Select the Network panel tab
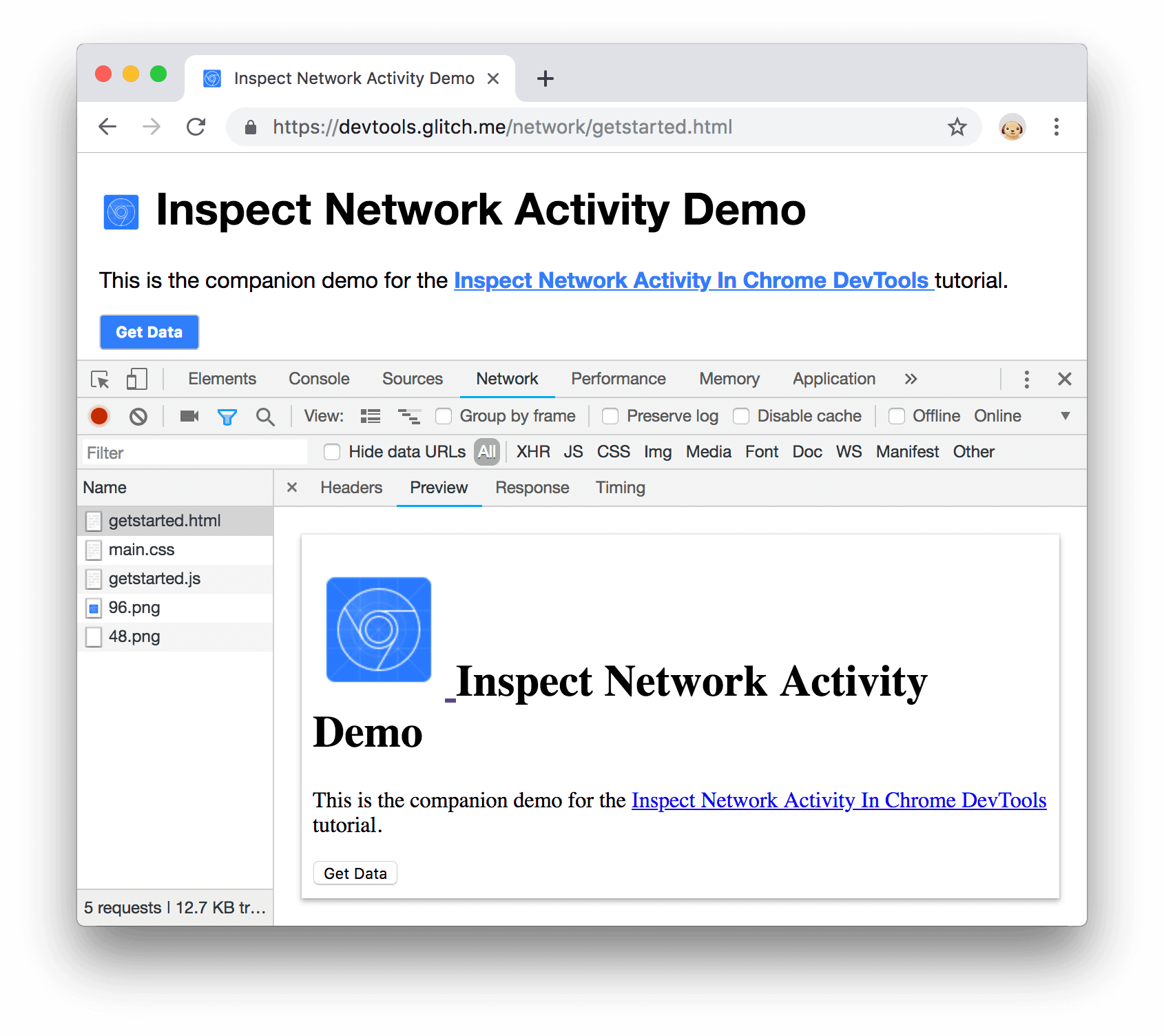The width and height of the screenshot is (1164, 1036). (507, 379)
